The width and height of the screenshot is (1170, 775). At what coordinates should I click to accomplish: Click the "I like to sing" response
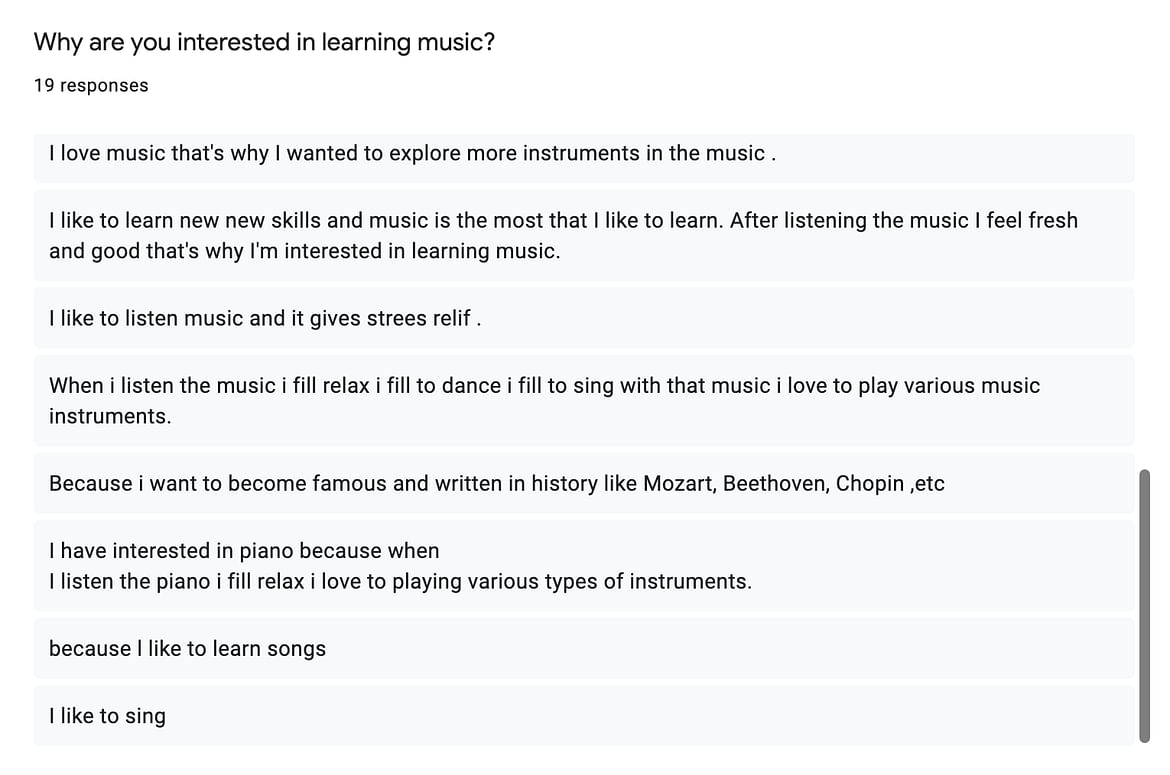[x=584, y=716]
